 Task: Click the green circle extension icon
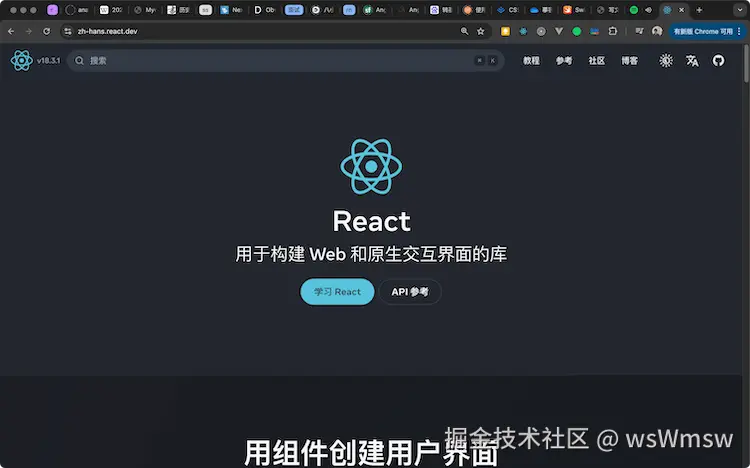577,31
